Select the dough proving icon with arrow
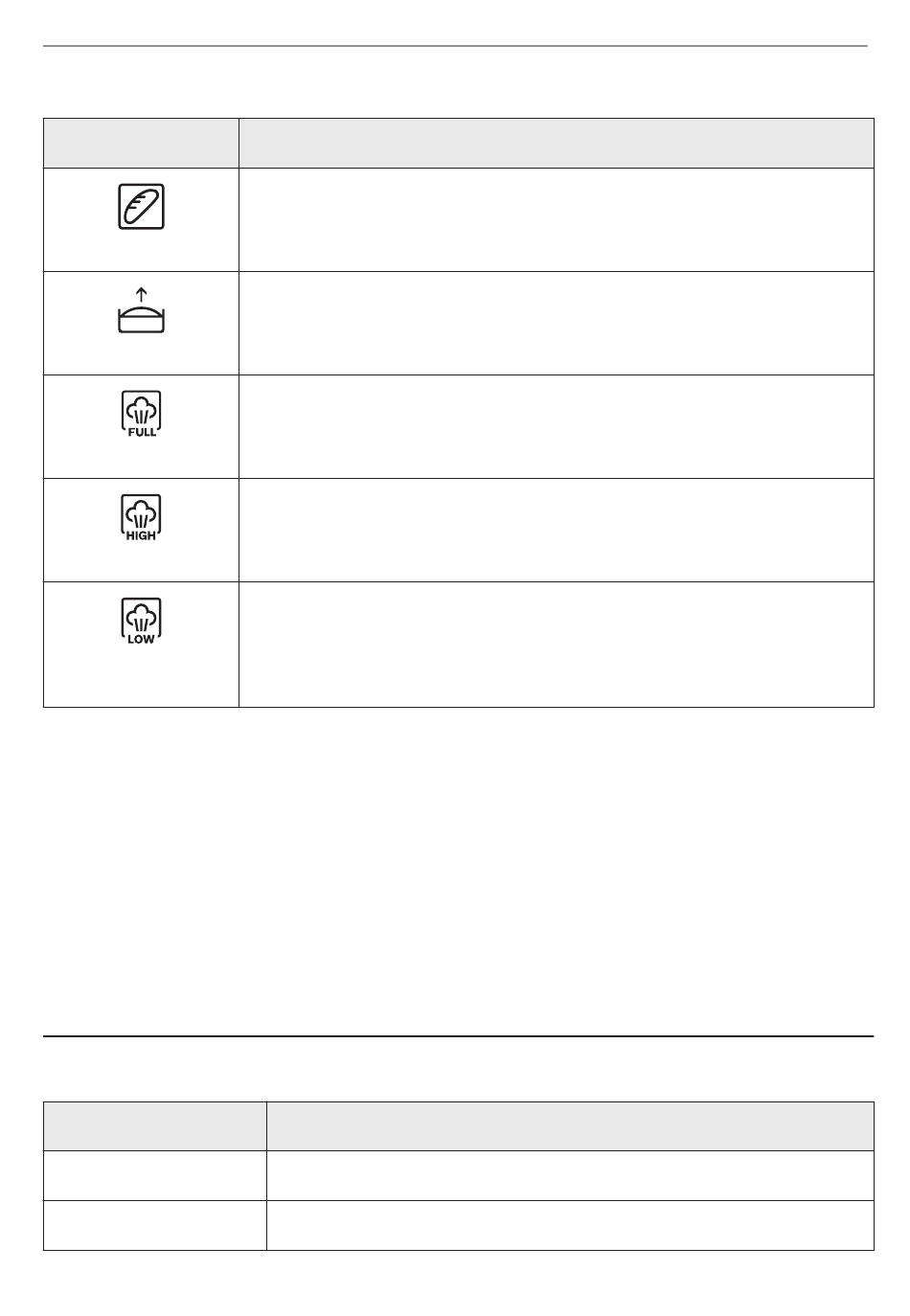The width and height of the screenshot is (910, 1316). pyautogui.click(x=141, y=310)
